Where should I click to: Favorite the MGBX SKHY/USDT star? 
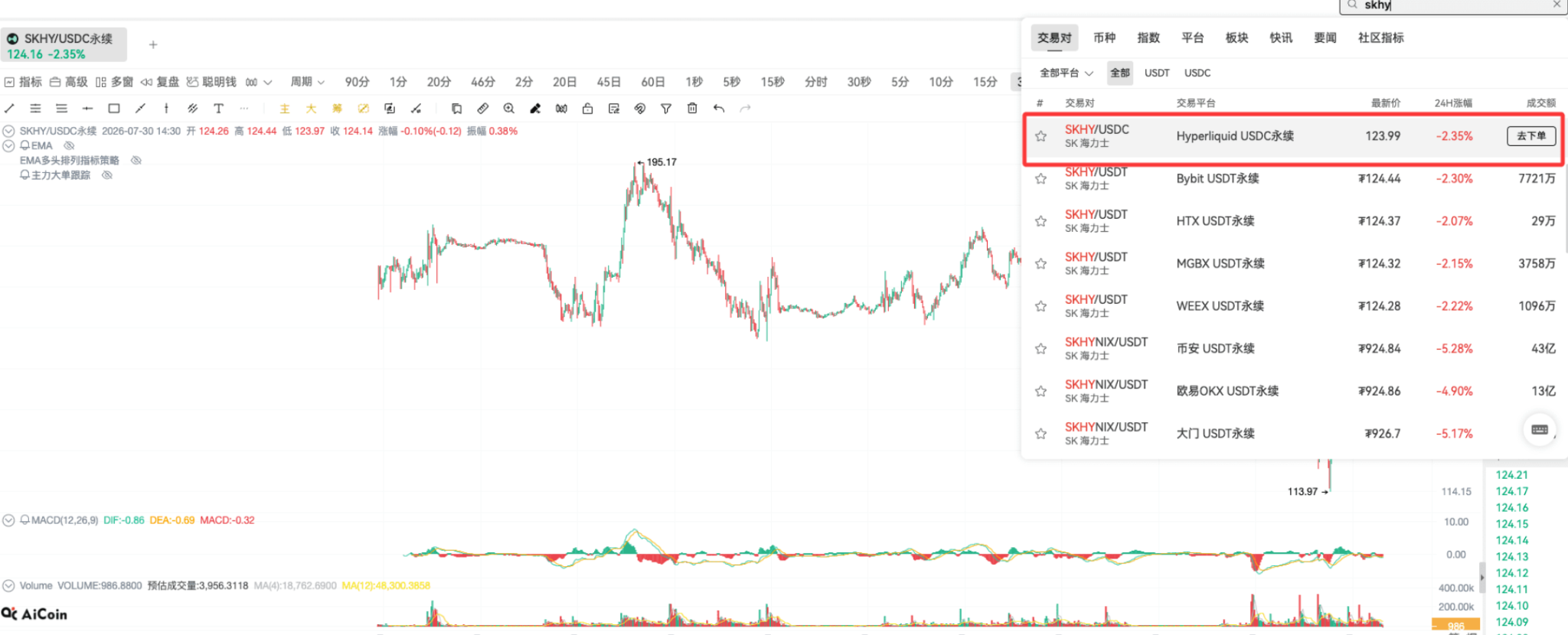1040,263
